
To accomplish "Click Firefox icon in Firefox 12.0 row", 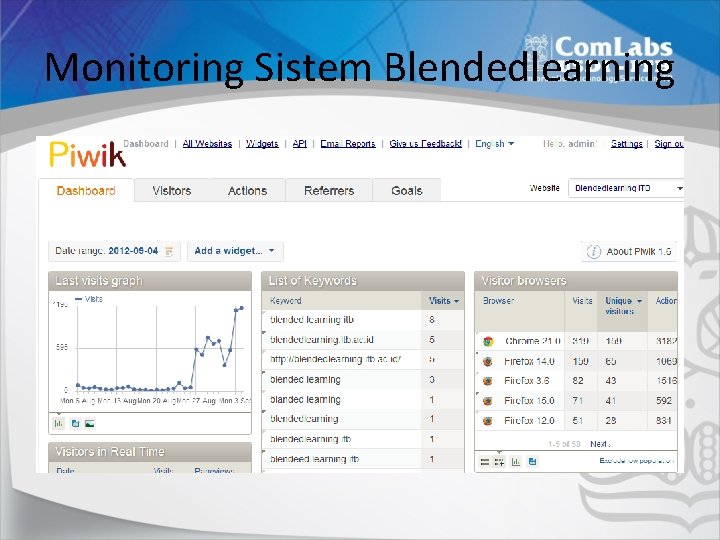I will click(488, 421).
